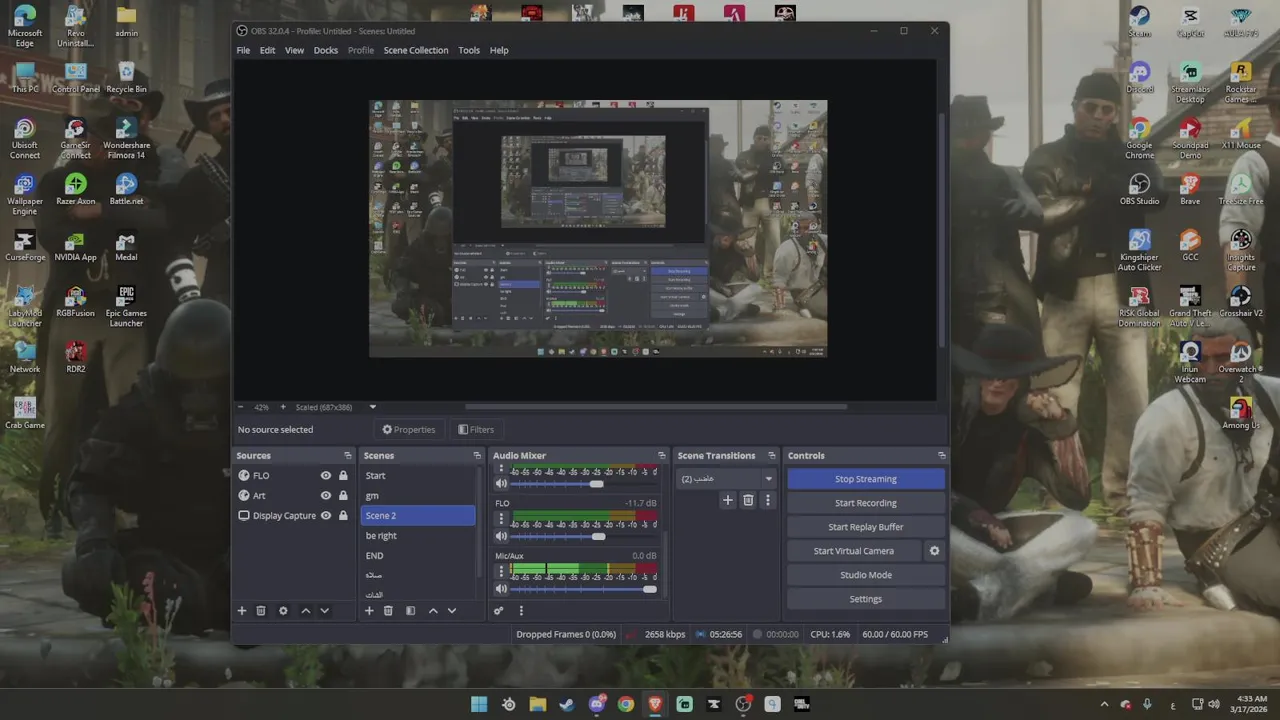Open the Audio Mixer three-dot menu at bottom
1280x720 pixels.
[521, 611]
